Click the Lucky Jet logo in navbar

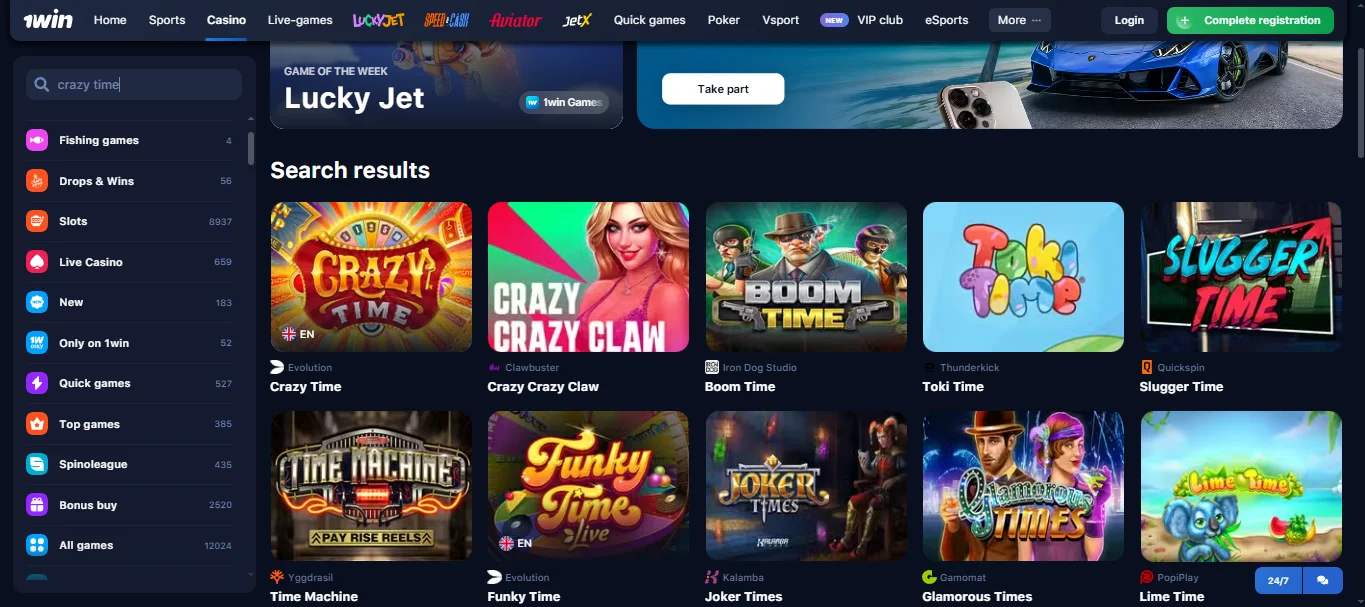coord(378,20)
